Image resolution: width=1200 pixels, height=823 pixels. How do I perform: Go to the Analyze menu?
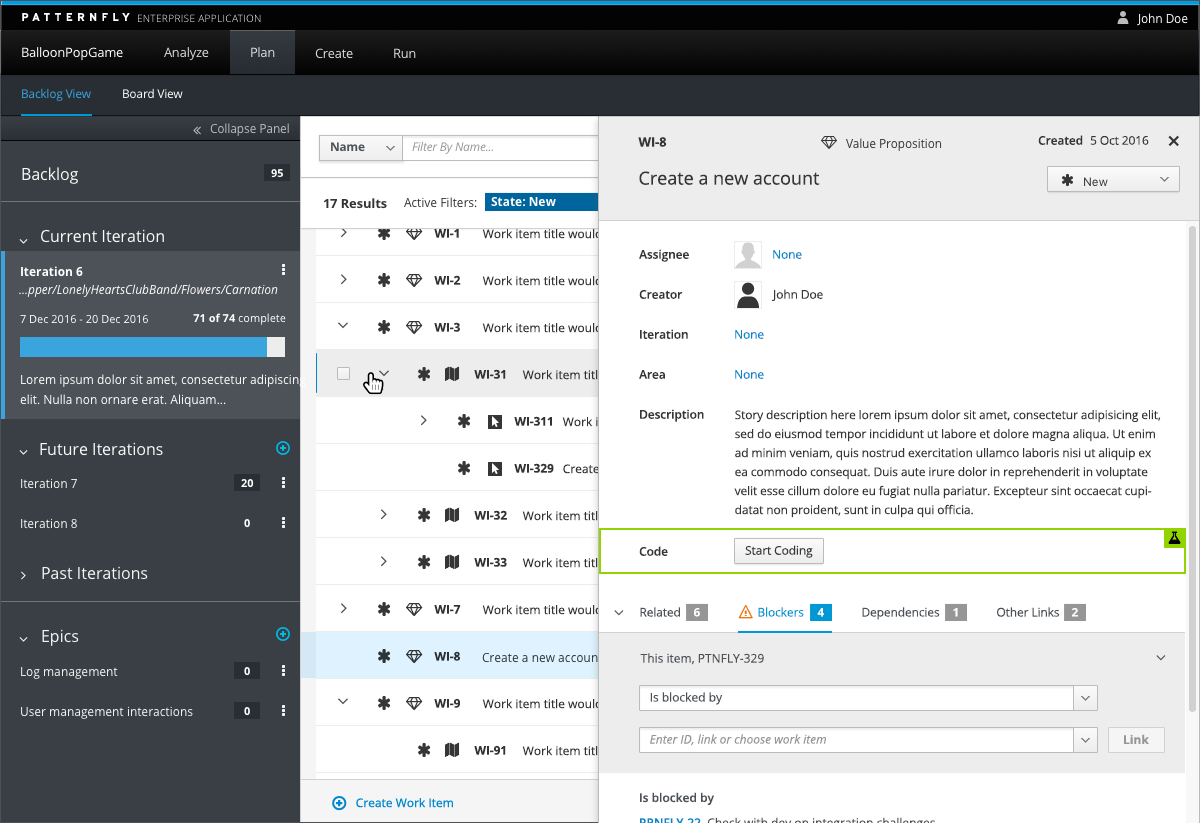[x=186, y=53]
